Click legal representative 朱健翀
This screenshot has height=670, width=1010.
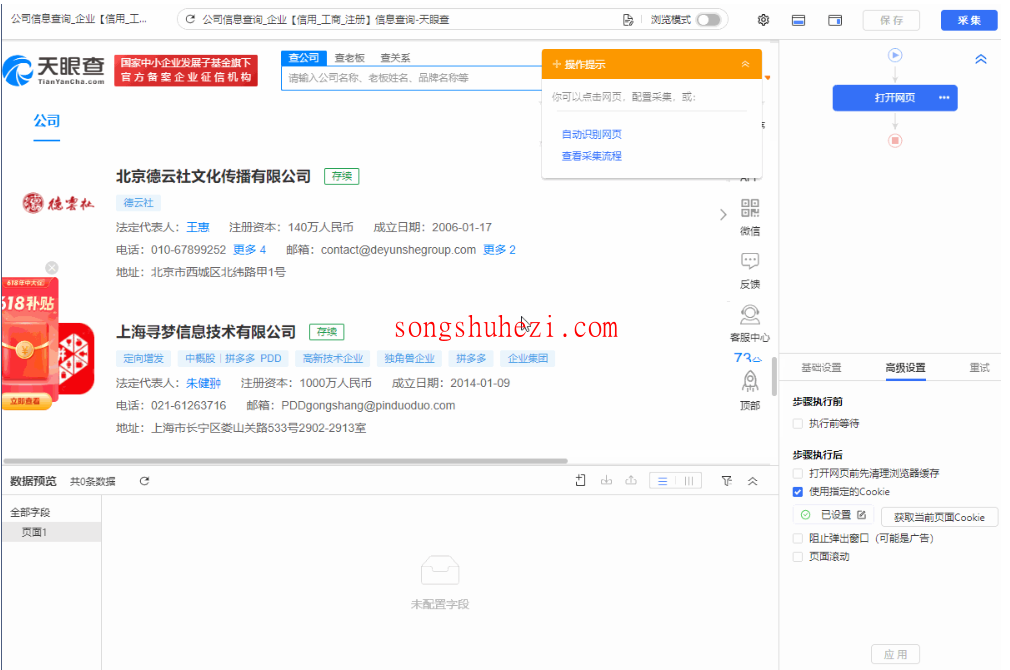(x=204, y=383)
